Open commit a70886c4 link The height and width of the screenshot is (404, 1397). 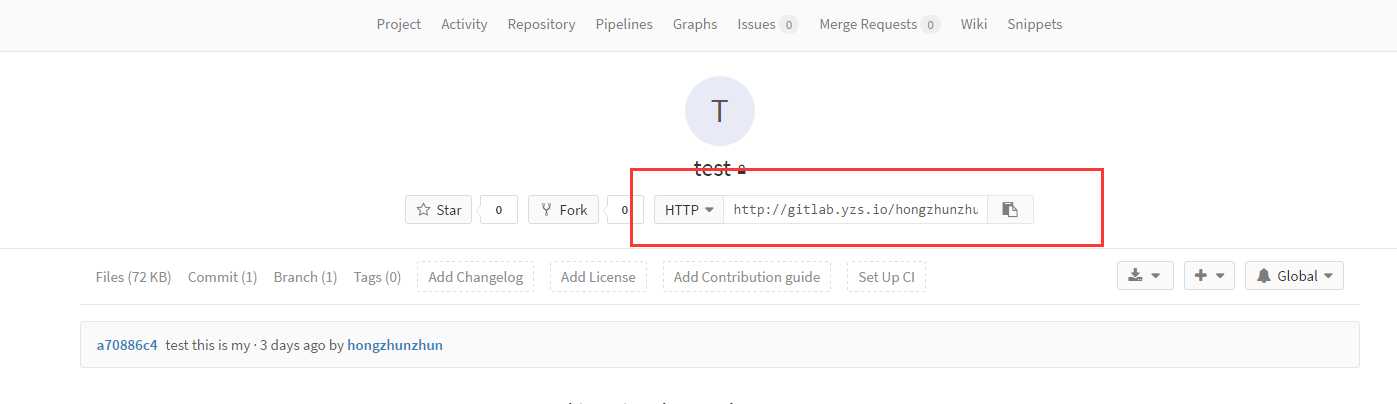127,345
